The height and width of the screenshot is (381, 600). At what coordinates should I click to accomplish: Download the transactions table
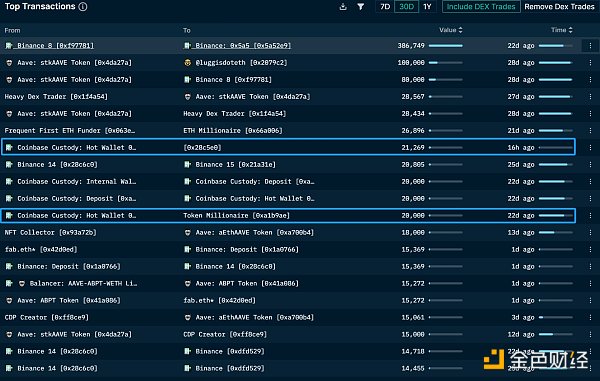[343, 7]
